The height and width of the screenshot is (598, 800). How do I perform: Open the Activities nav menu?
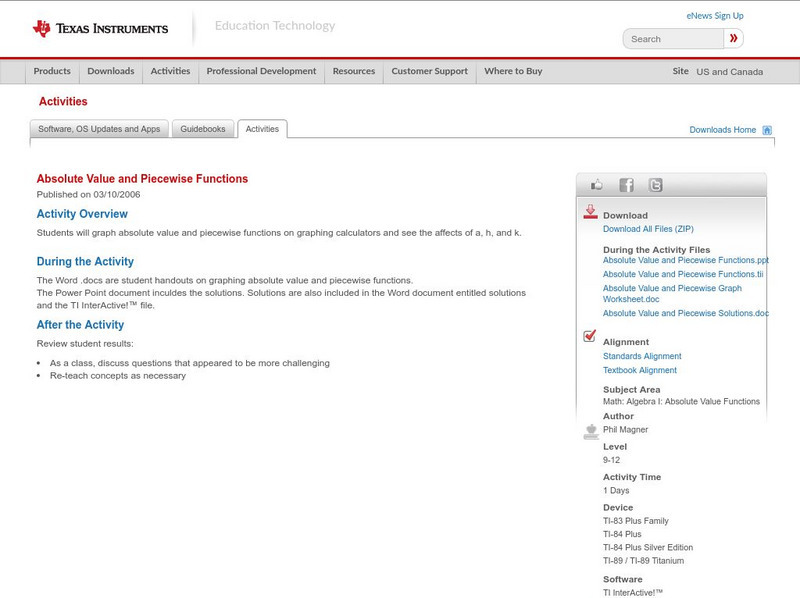(x=170, y=71)
